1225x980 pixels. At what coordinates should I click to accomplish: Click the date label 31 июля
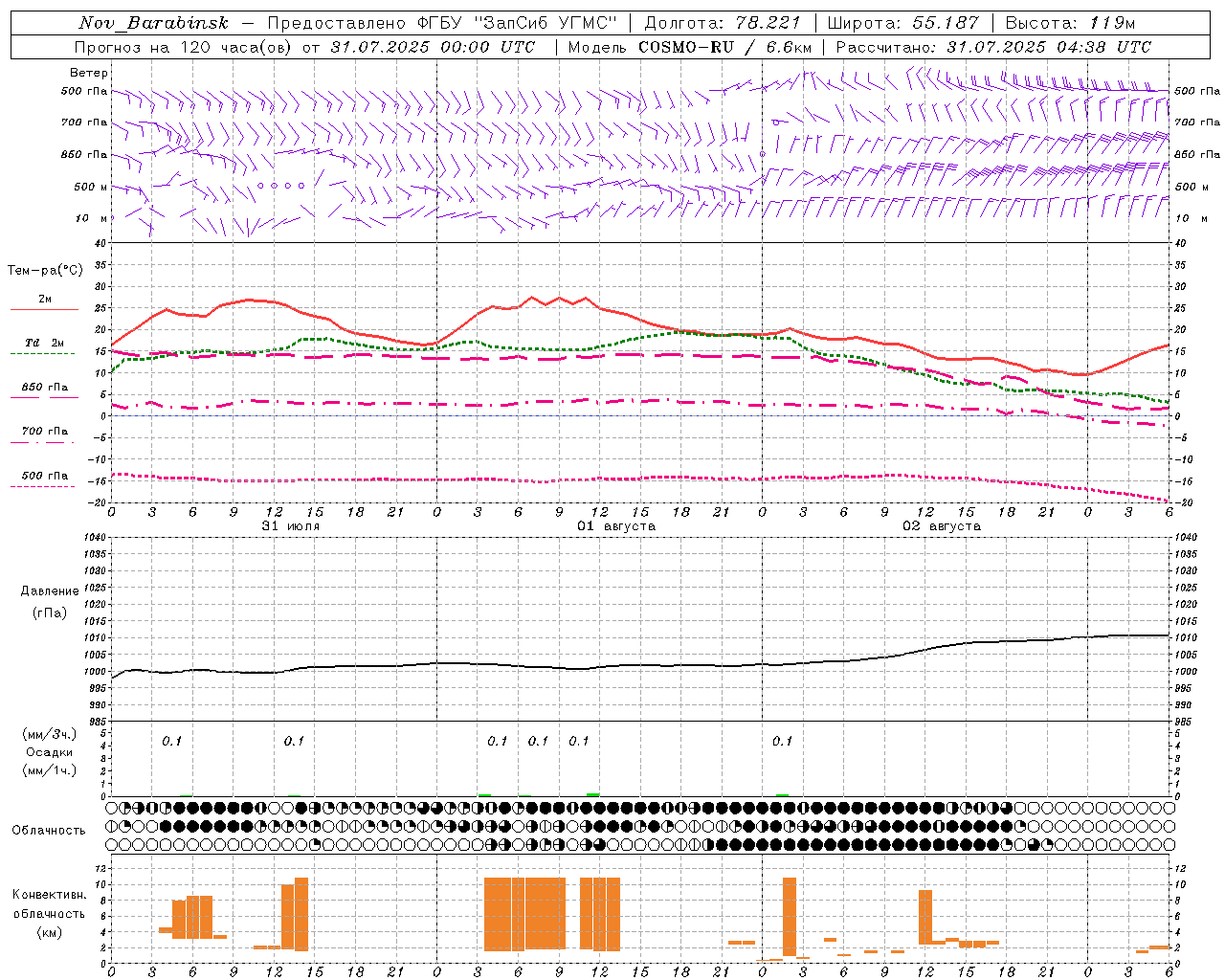click(x=291, y=526)
